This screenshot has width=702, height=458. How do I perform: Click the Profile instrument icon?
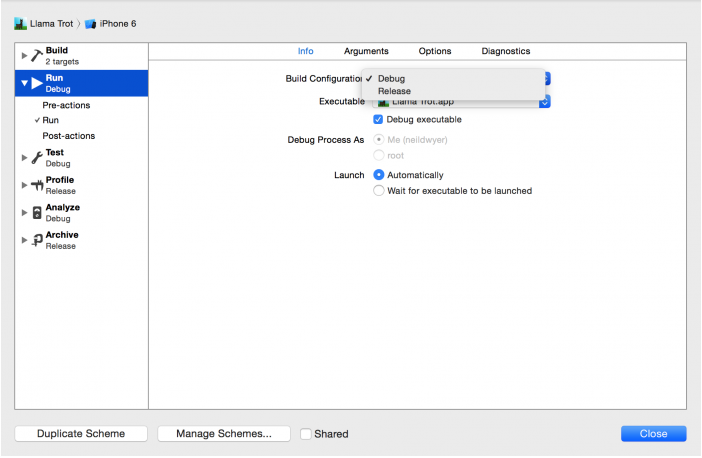(37, 185)
